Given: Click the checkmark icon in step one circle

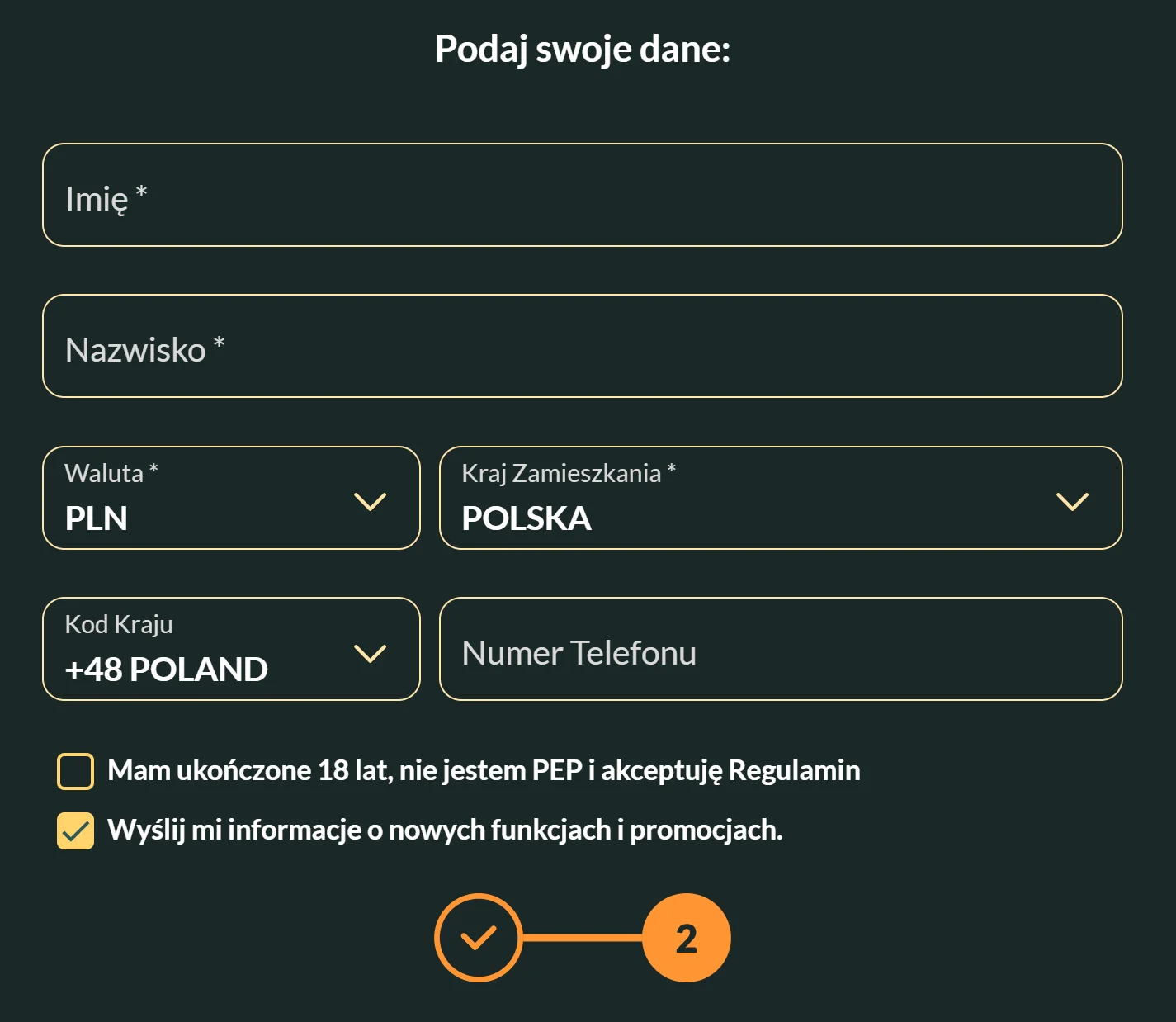Looking at the screenshot, I should pyautogui.click(x=478, y=937).
